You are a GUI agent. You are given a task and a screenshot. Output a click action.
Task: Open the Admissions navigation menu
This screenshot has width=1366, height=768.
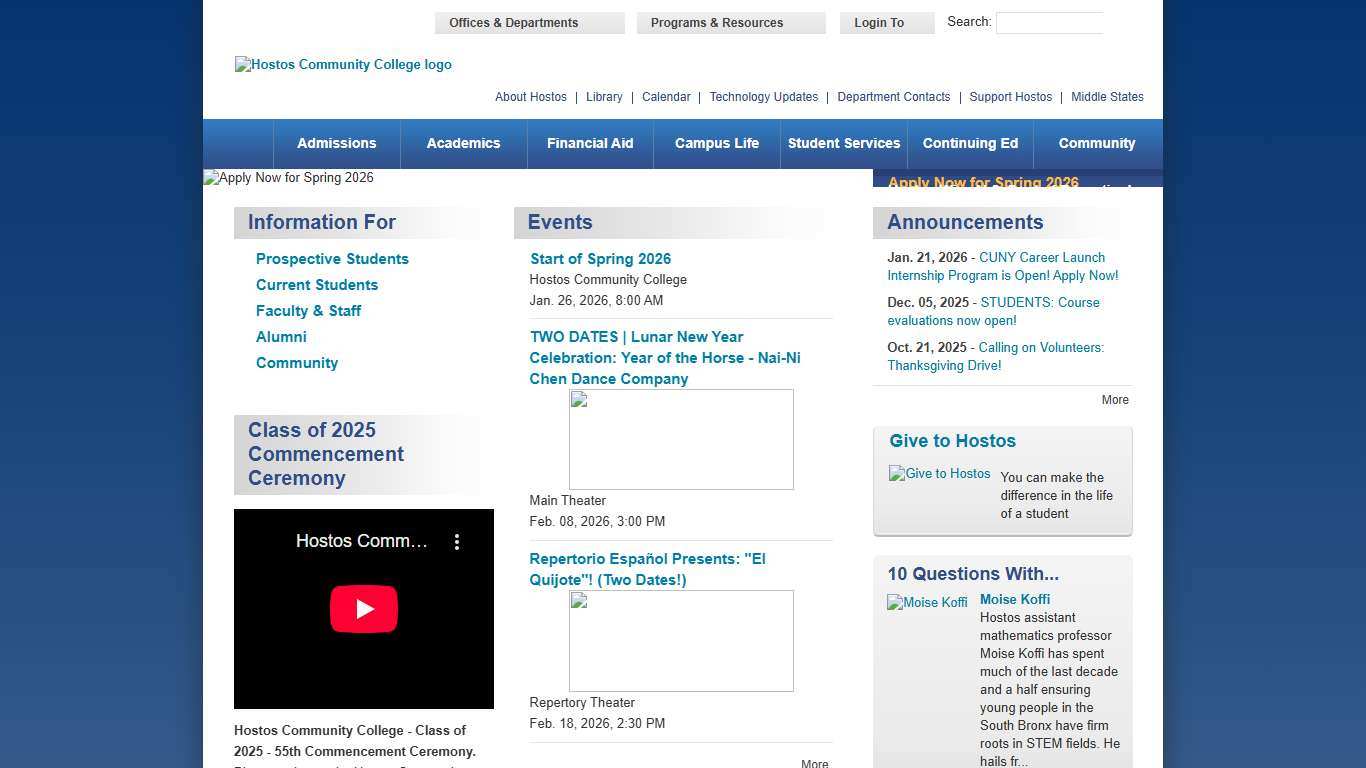point(336,144)
